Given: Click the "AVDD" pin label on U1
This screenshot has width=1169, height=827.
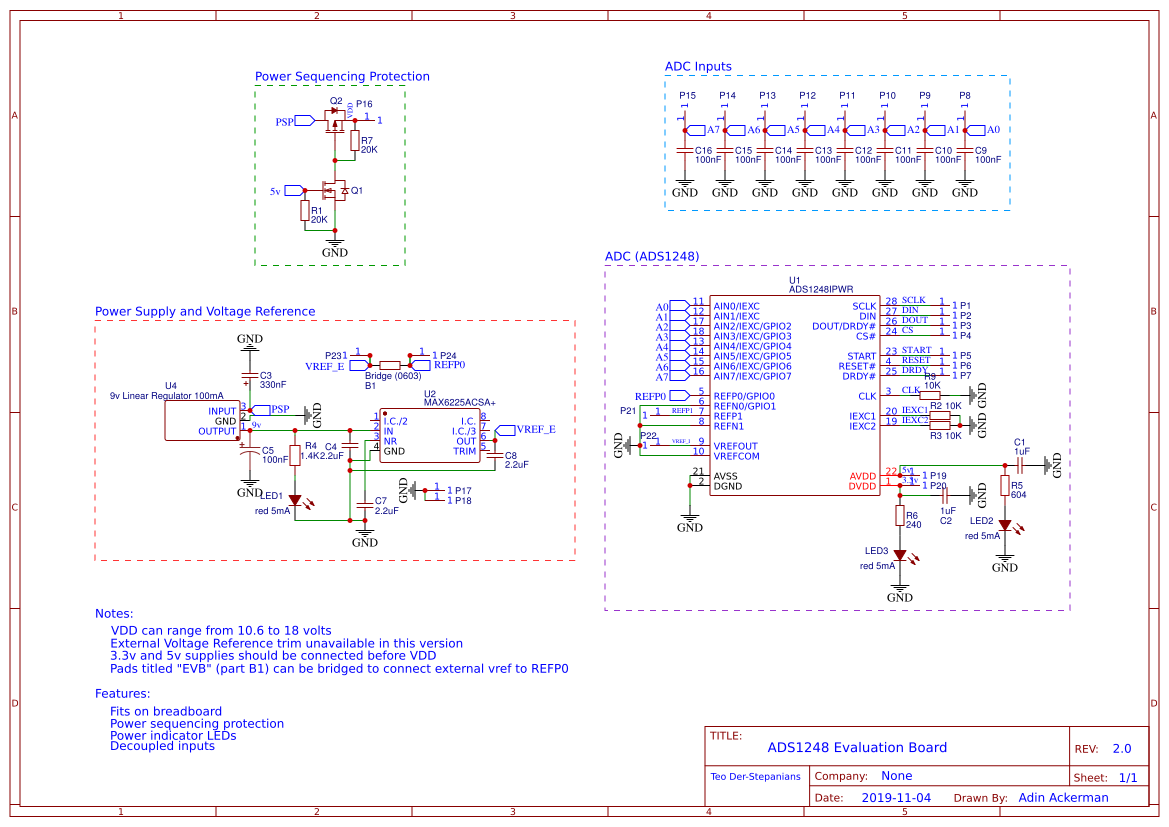Looking at the screenshot, I should pos(863,477).
